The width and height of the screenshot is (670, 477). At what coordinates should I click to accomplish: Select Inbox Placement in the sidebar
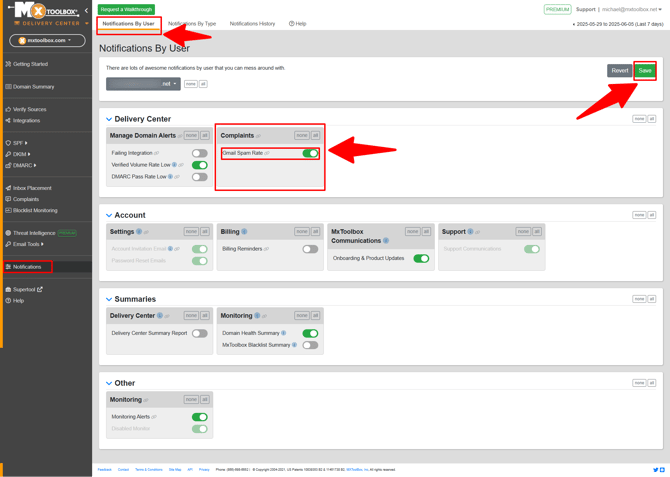32,188
